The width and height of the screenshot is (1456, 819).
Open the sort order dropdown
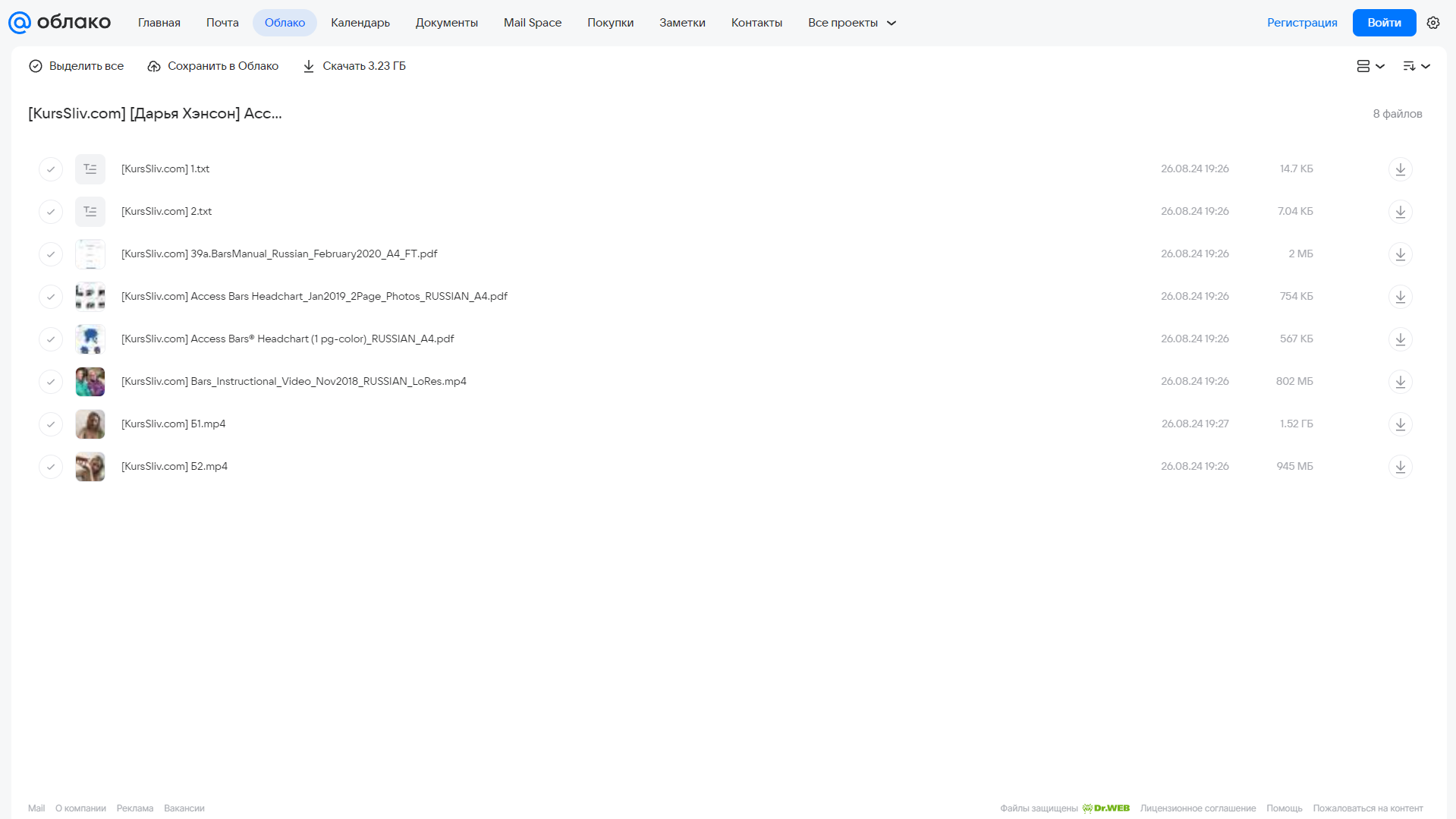coord(1416,66)
